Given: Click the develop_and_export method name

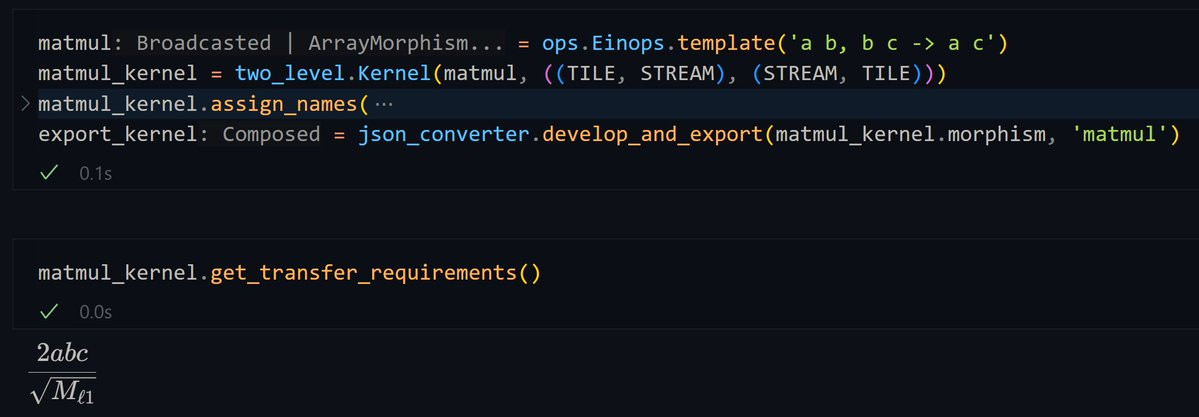Looking at the screenshot, I should pos(652,135).
